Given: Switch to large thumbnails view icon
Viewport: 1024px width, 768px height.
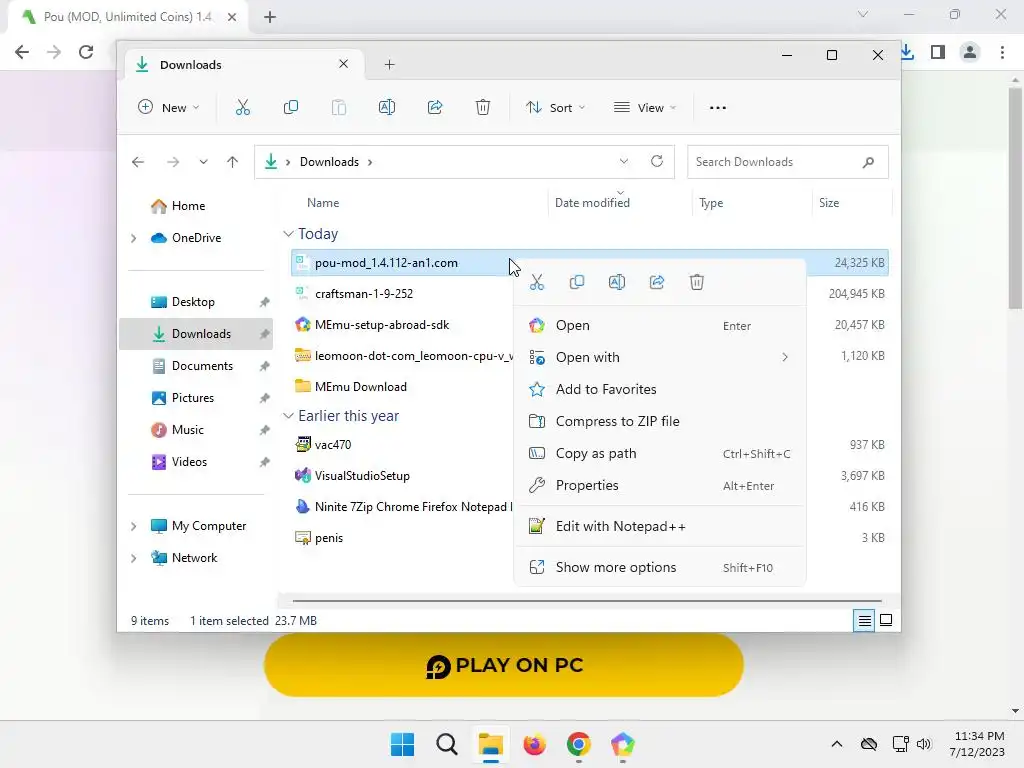Looking at the screenshot, I should (x=886, y=620).
